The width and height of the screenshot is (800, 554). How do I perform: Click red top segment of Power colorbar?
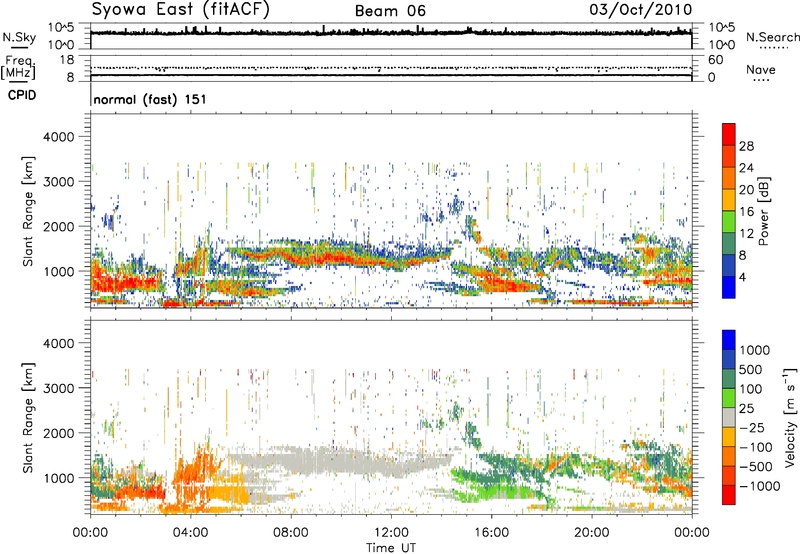729,135
